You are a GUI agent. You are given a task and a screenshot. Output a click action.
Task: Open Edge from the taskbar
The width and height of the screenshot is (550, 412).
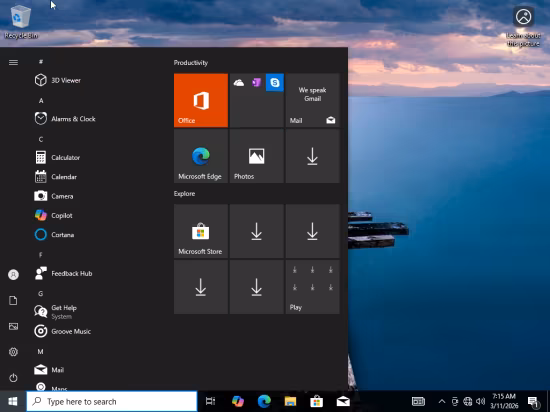point(264,401)
